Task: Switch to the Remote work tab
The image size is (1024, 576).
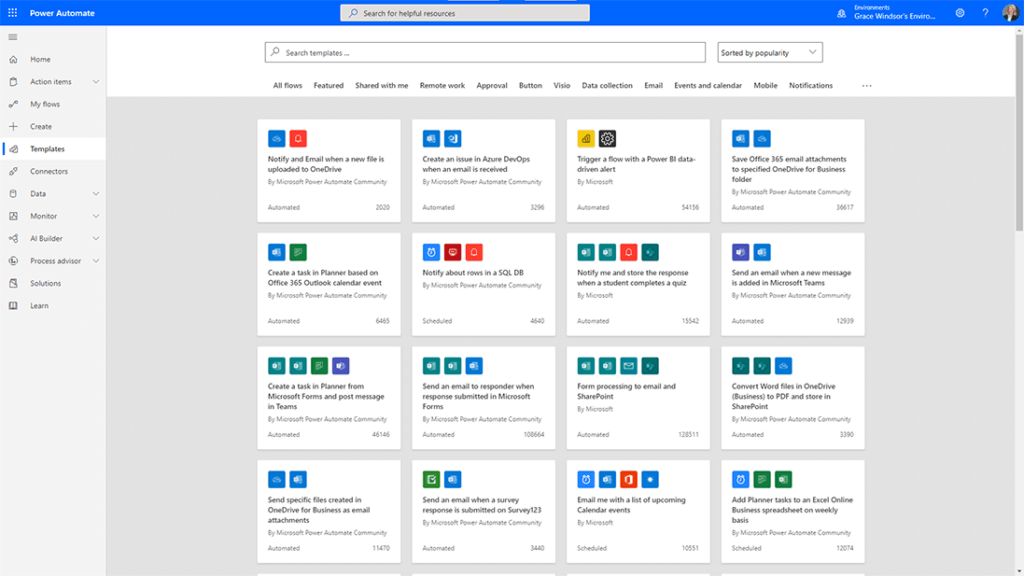Action: [442, 86]
